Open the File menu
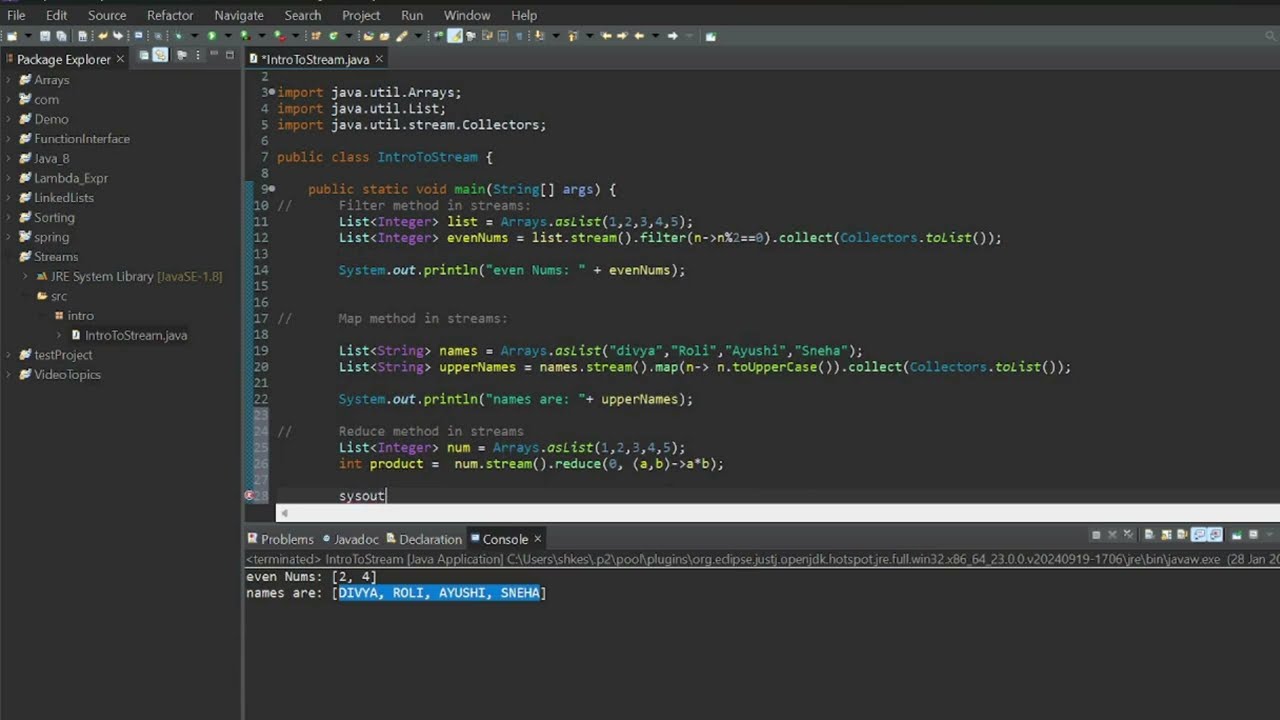1280x720 pixels. pos(16,15)
